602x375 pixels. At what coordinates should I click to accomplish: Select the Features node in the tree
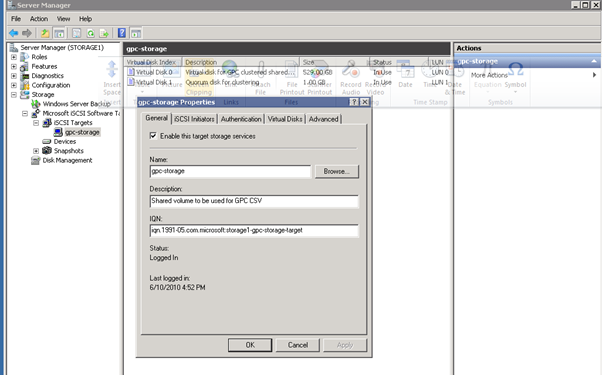click(x=44, y=66)
